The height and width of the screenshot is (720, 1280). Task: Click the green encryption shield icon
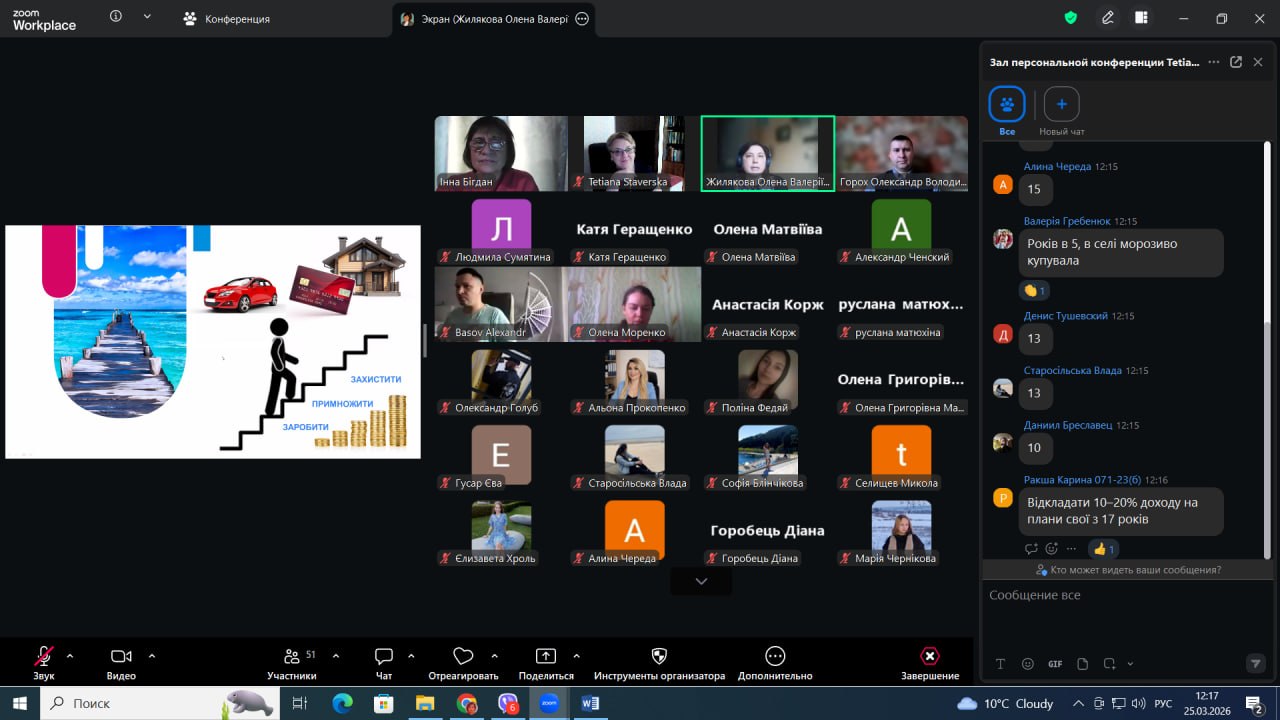pyautogui.click(x=1071, y=18)
